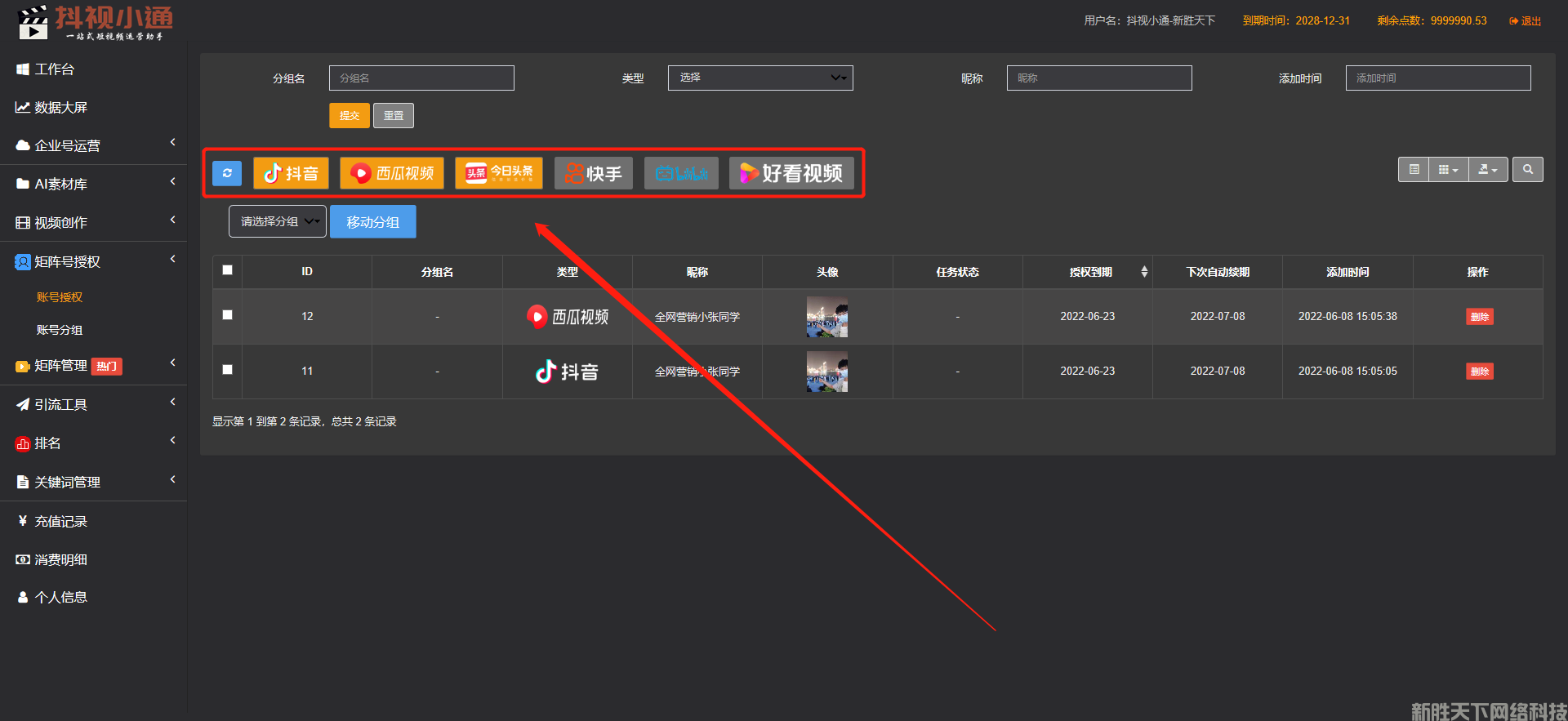Expand 视频创作 menu
Viewport: 1568px width, 721px height.
(x=93, y=223)
